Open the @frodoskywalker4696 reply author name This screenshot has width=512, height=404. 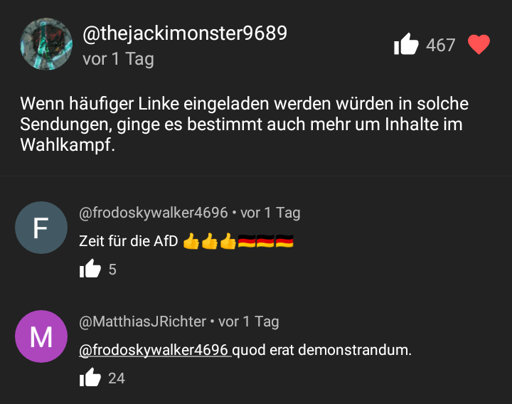[x=153, y=213]
